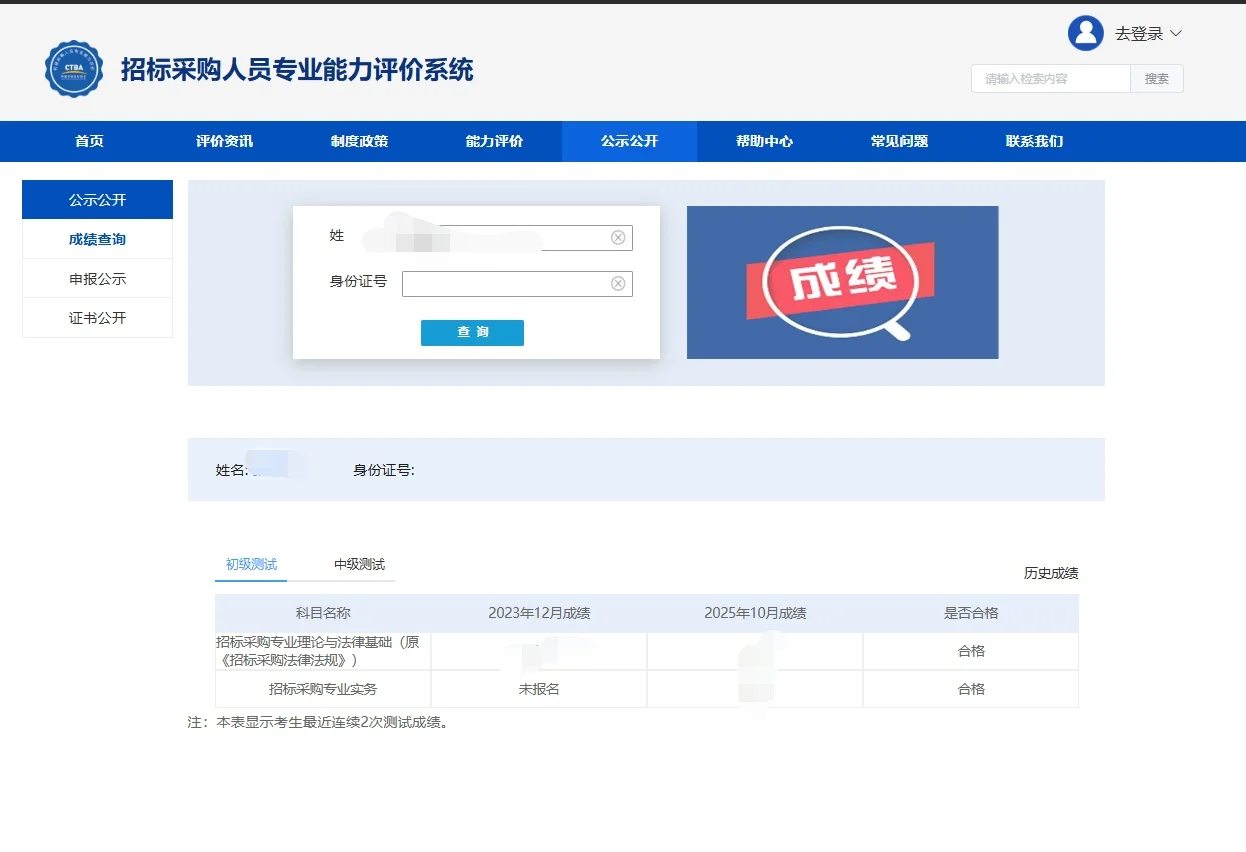Select 成绩查询 in the sidebar
The image size is (1246, 852).
pos(97,239)
